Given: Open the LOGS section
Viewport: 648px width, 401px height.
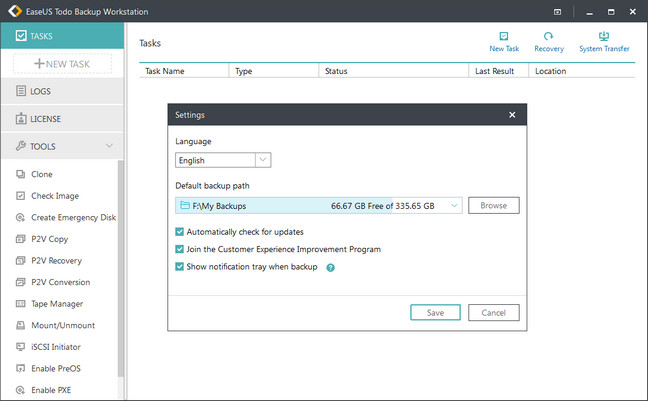Looking at the screenshot, I should 62,91.
